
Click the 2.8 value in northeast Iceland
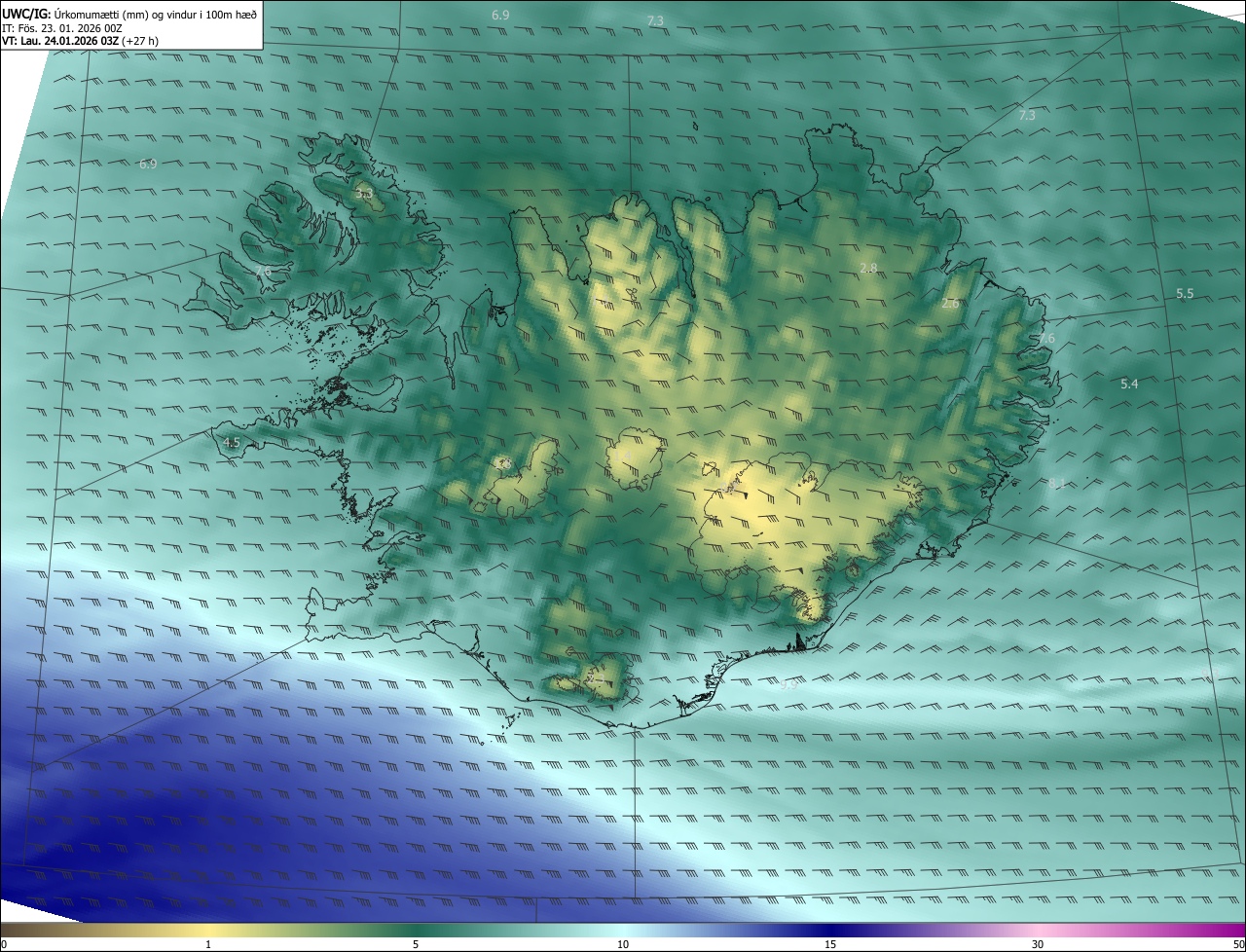coord(869,268)
